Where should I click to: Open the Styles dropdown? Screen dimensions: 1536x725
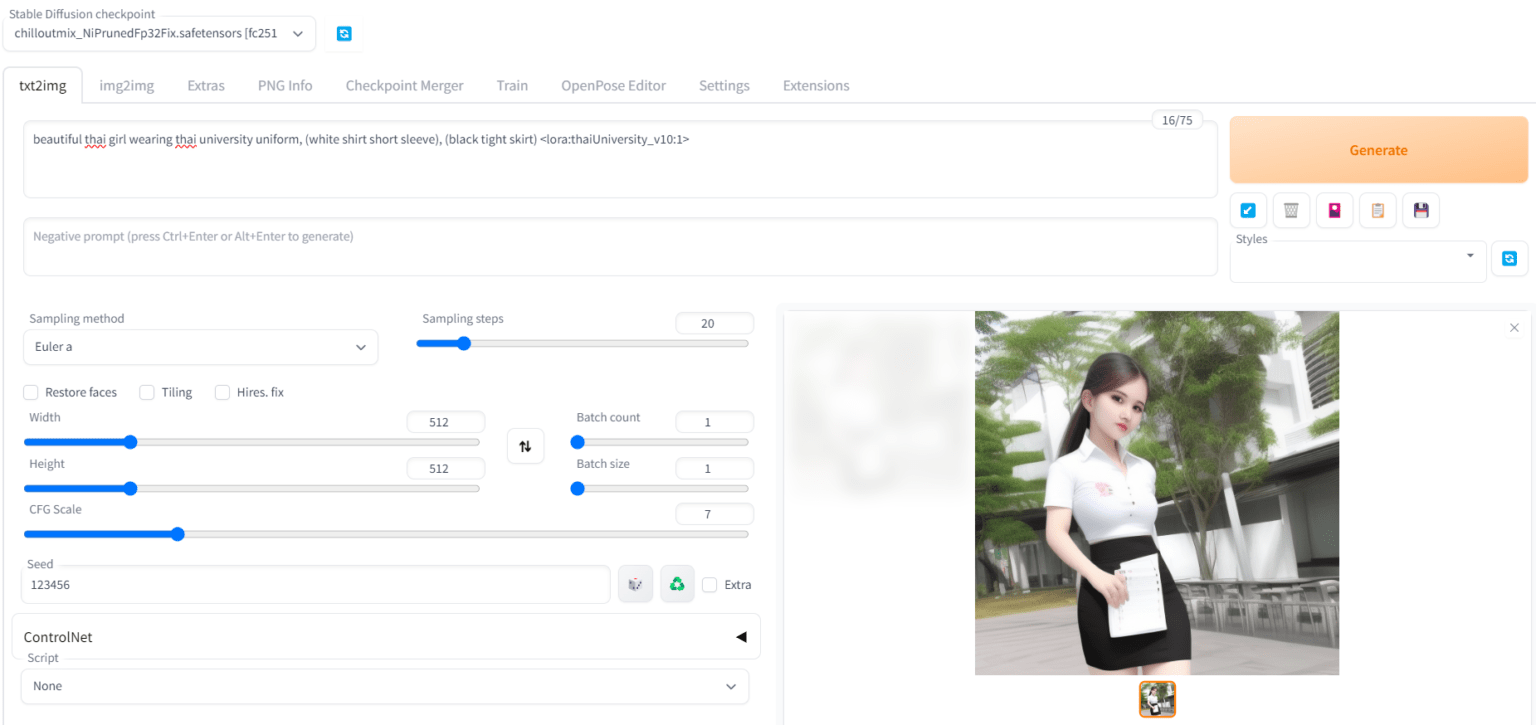(x=1358, y=262)
